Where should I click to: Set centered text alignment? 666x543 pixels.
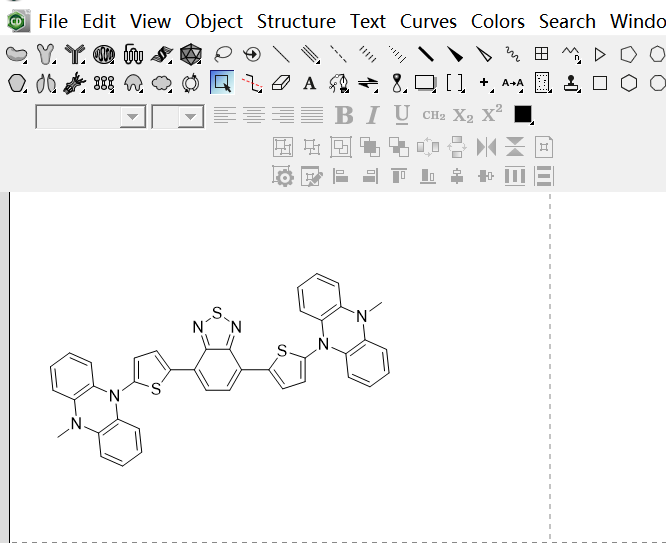[254, 115]
